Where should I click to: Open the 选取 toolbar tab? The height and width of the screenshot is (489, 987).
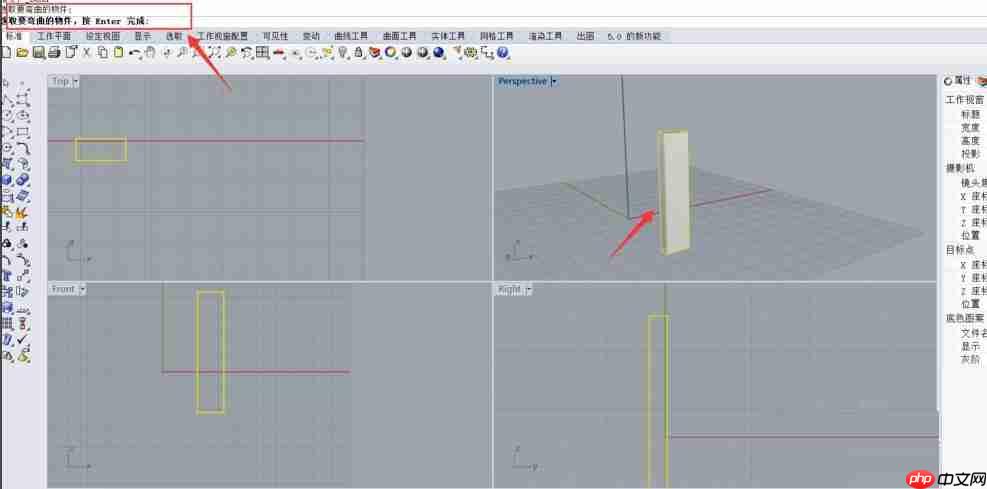(174, 37)
